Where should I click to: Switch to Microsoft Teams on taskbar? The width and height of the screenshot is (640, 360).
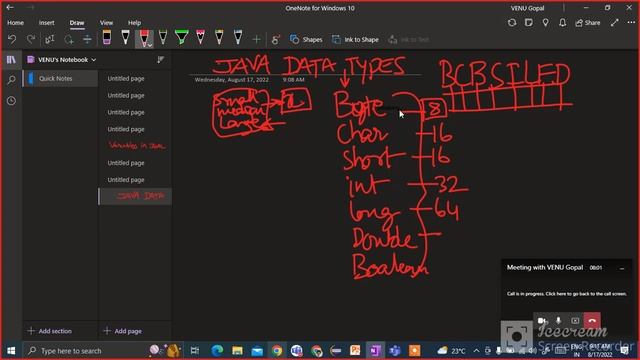pyautogui.click(x=395, y=351)
